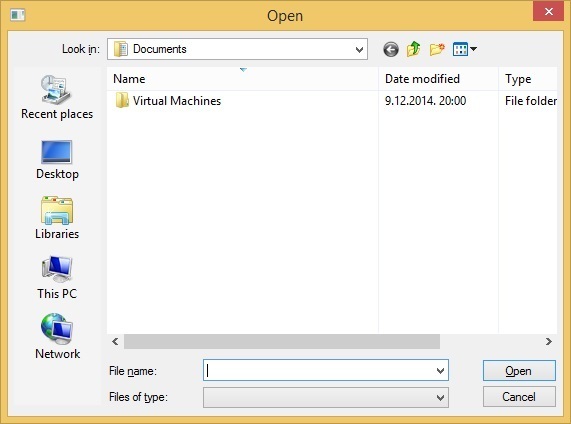
Task: Select Desktop in the places bar
Action: pos(57,160)
